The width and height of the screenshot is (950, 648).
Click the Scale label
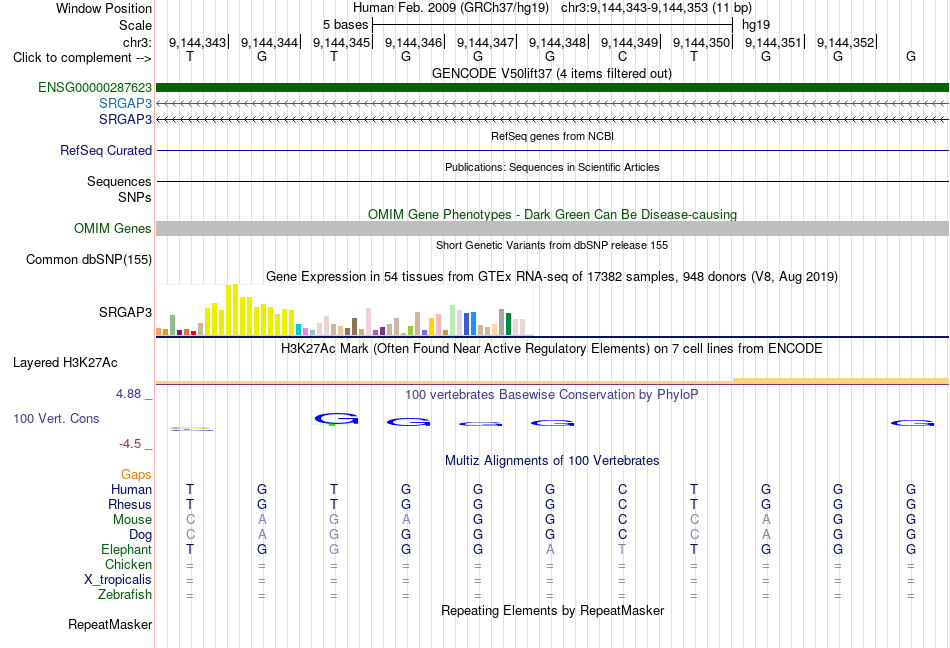[x=136, y=25]
